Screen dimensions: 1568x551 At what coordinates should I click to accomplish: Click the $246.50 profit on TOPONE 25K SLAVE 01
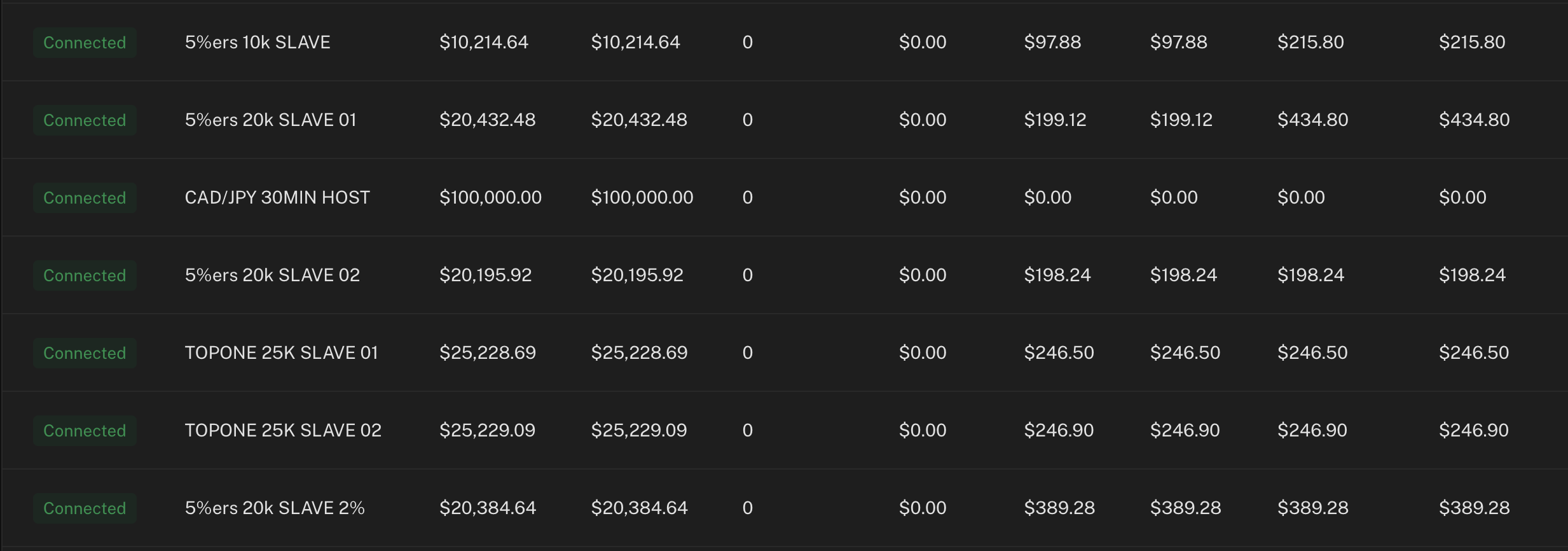[x=1057, y=352]
